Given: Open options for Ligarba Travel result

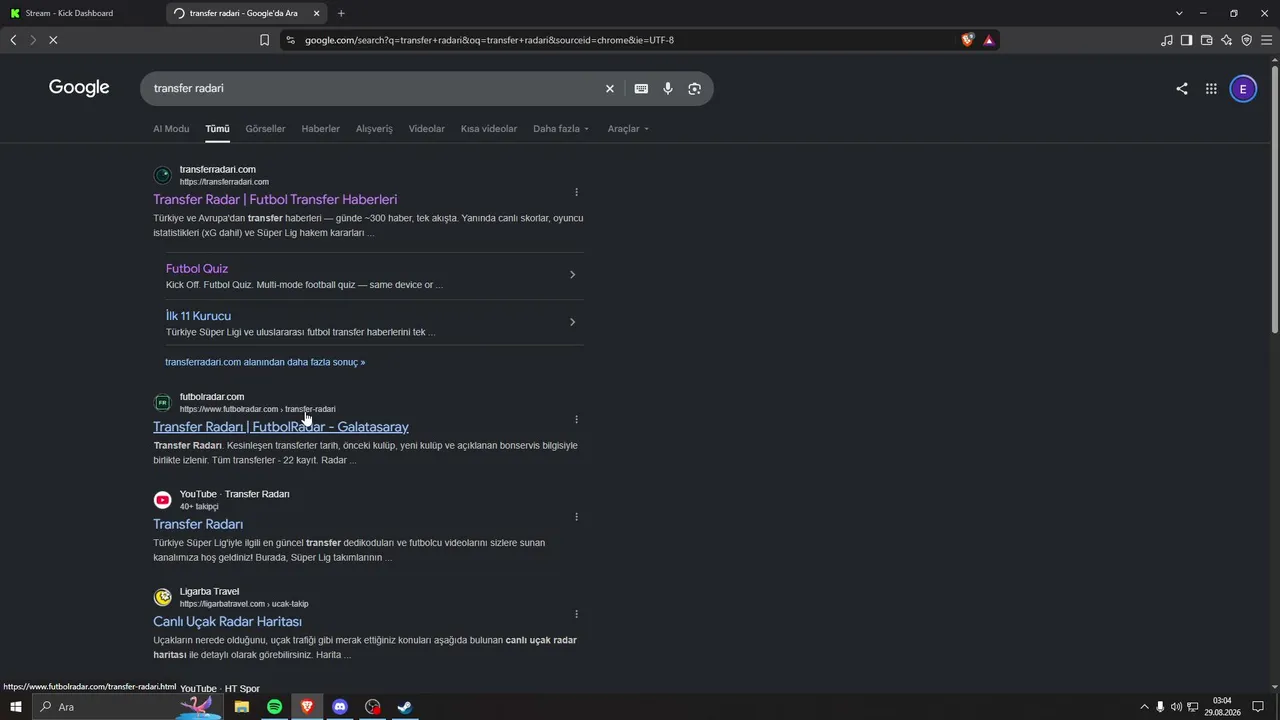Looking at the screenshot, I should 576,614.
